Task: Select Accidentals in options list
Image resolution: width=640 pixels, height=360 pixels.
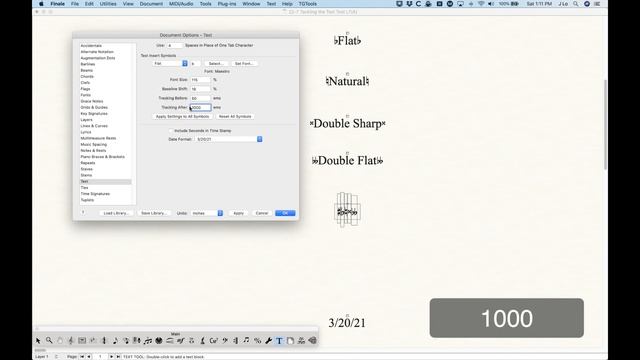Action: pyautogui.click(x=91, y=46)
